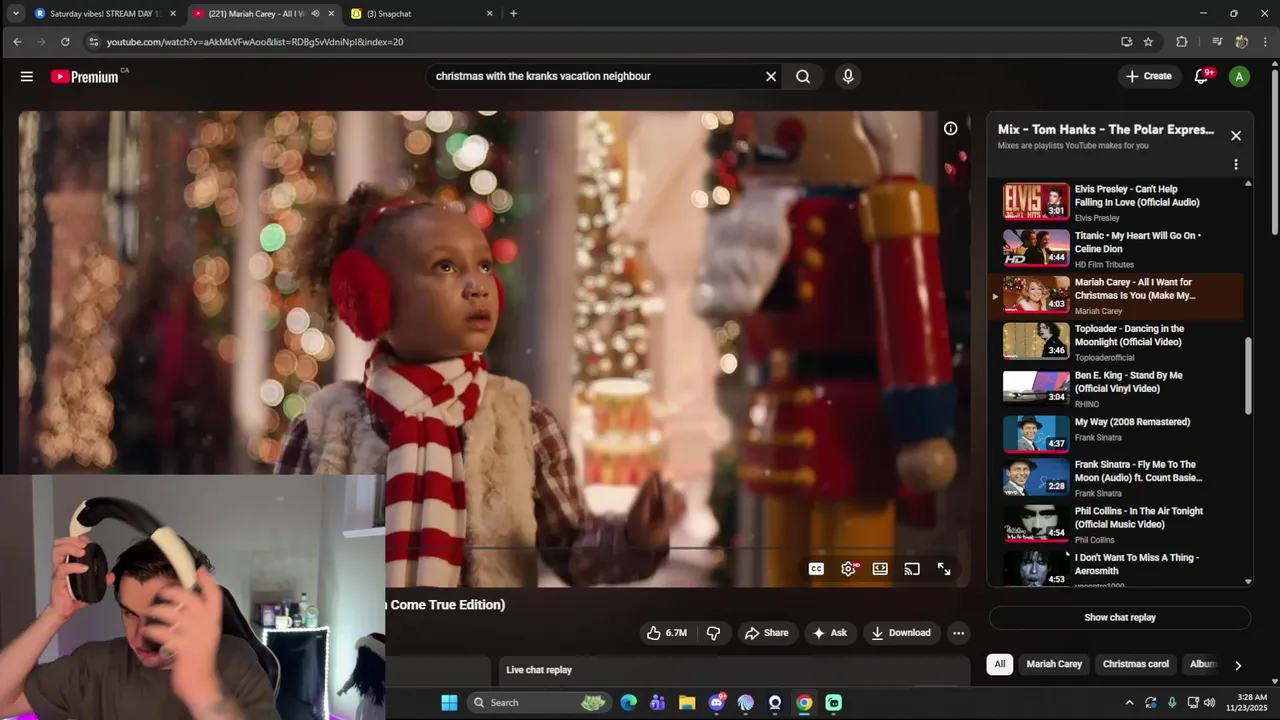Expand filter chips with right chevron
The height and width of the screenshot is (720, 1280).
[1238, 665]
